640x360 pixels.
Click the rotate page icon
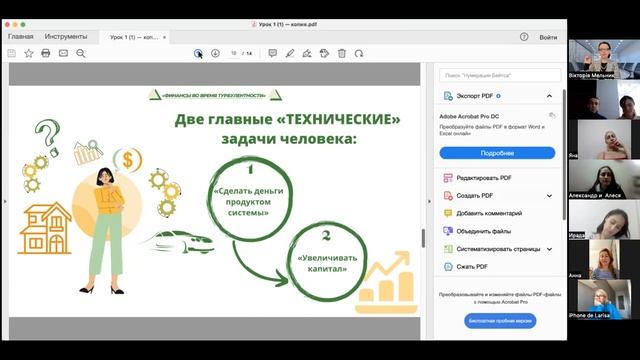click(x=359, y=53)
